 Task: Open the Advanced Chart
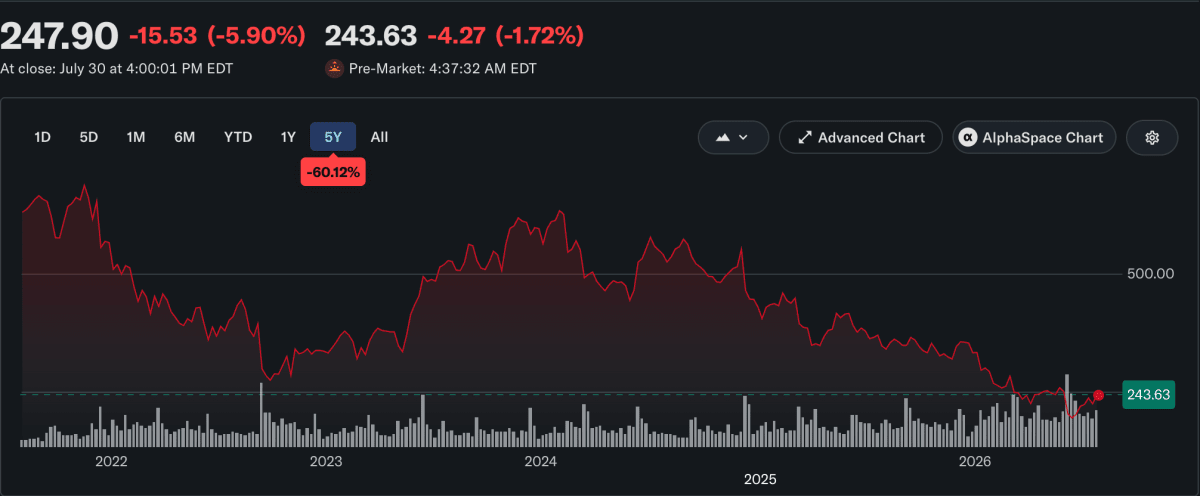pos(860,138)
